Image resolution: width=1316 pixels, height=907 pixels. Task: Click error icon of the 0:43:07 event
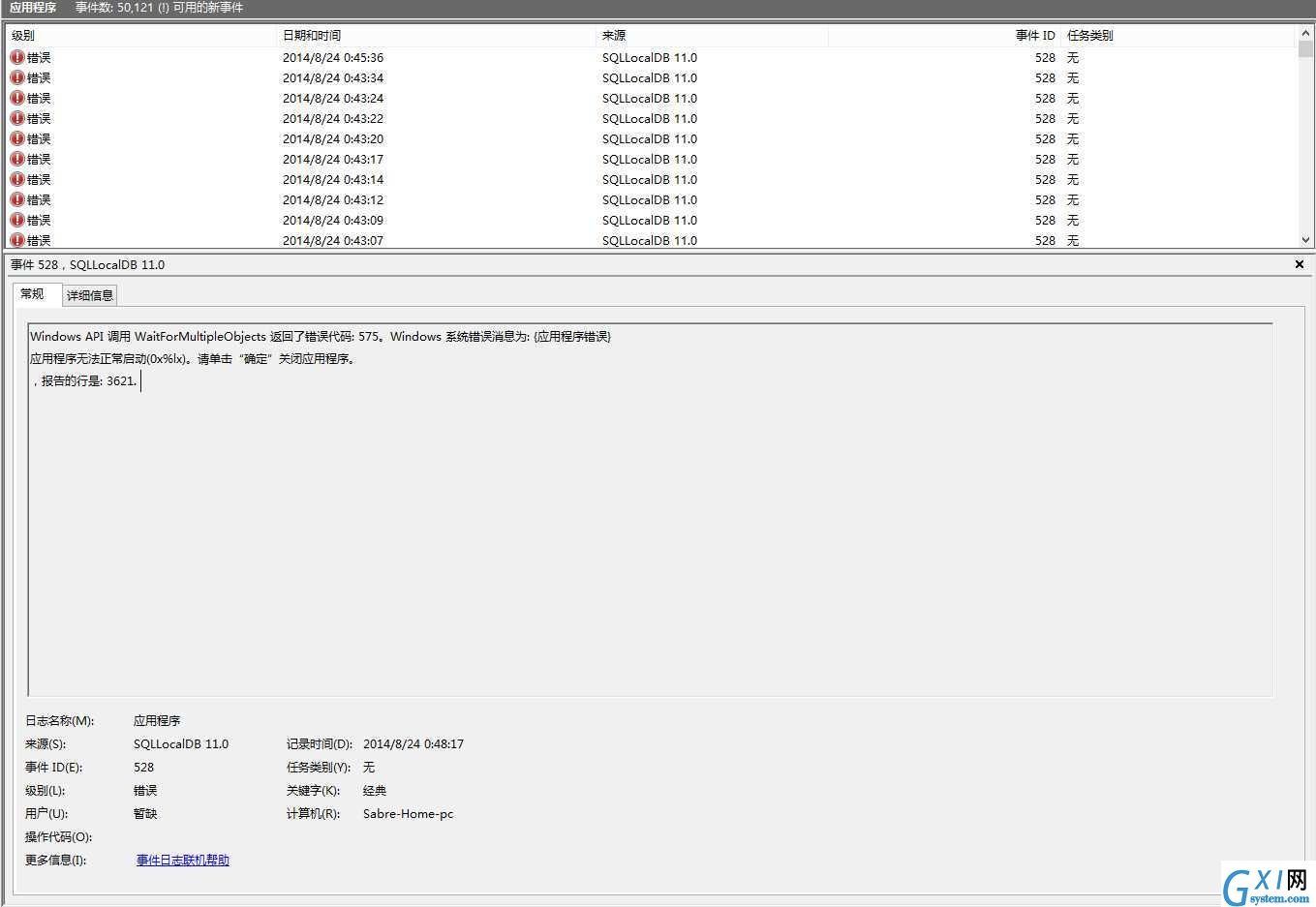click(17, 240)
